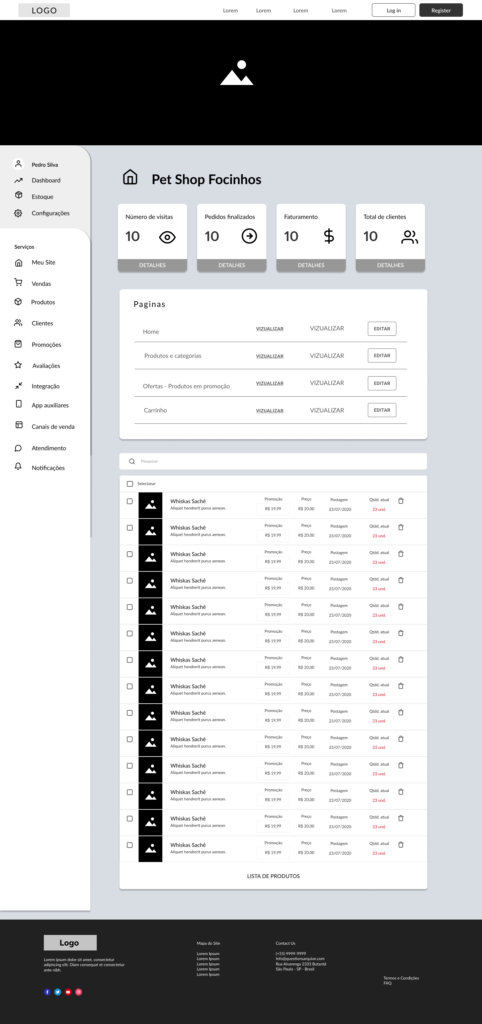The image size is (482, 1024).
Task: Go to Promoções in the sidebar
Action: [x=46, y=344]
